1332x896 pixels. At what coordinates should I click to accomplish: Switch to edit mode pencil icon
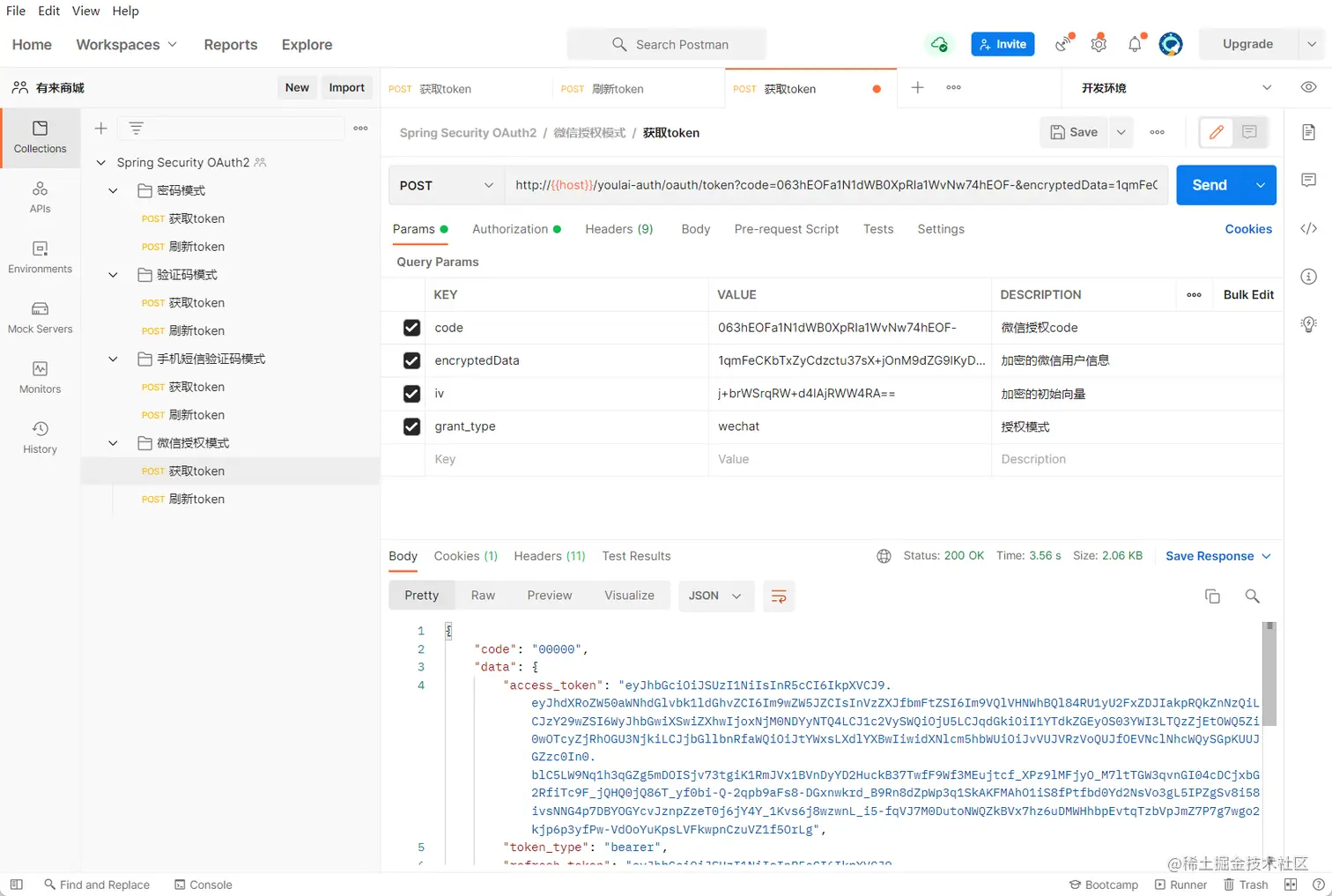pos(1217,132)
